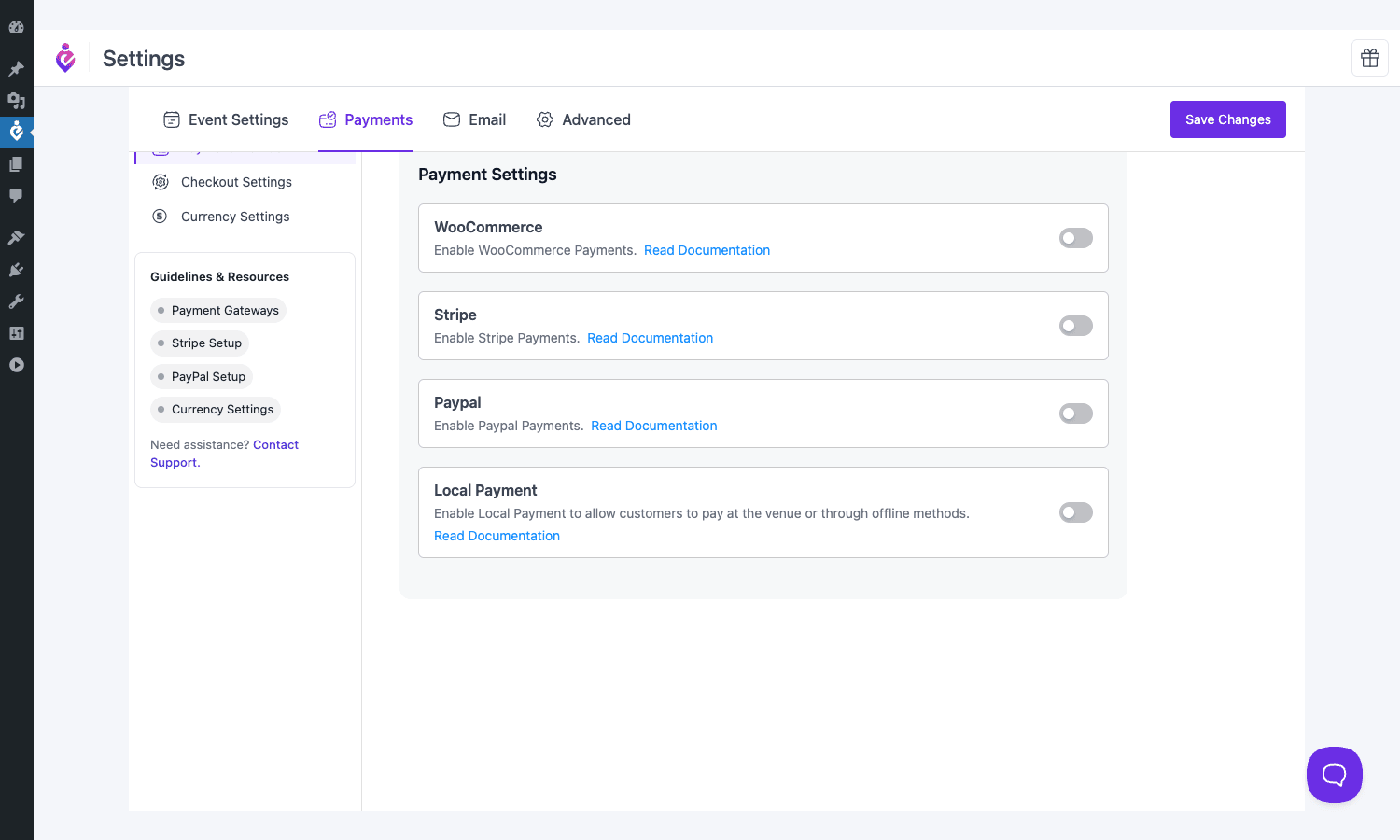Screen dimensions: 1400x840
Task: Open Comments speech bubble icon
Action: 16,196
